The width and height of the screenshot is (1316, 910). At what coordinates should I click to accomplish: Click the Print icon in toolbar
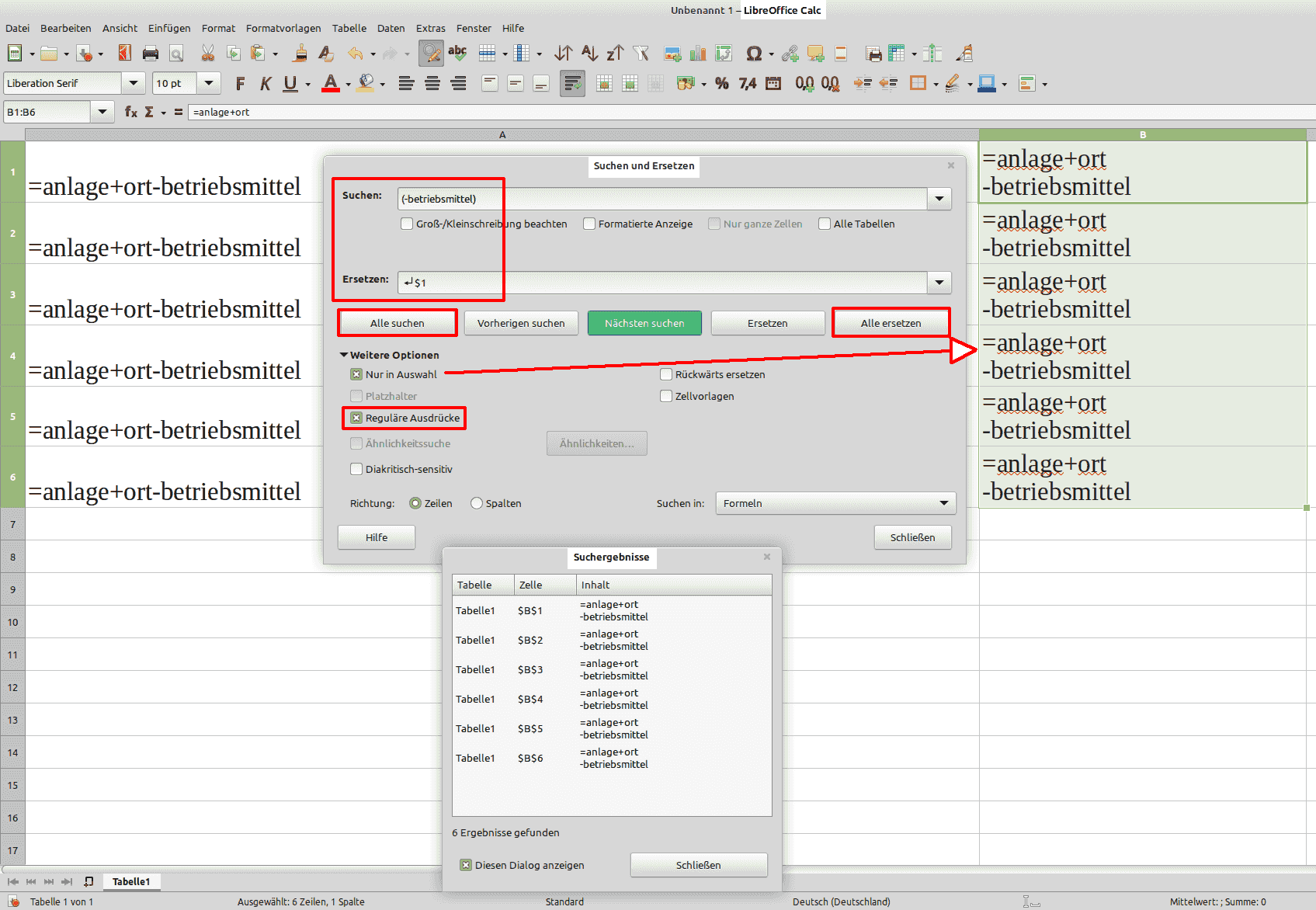point(151,54)
